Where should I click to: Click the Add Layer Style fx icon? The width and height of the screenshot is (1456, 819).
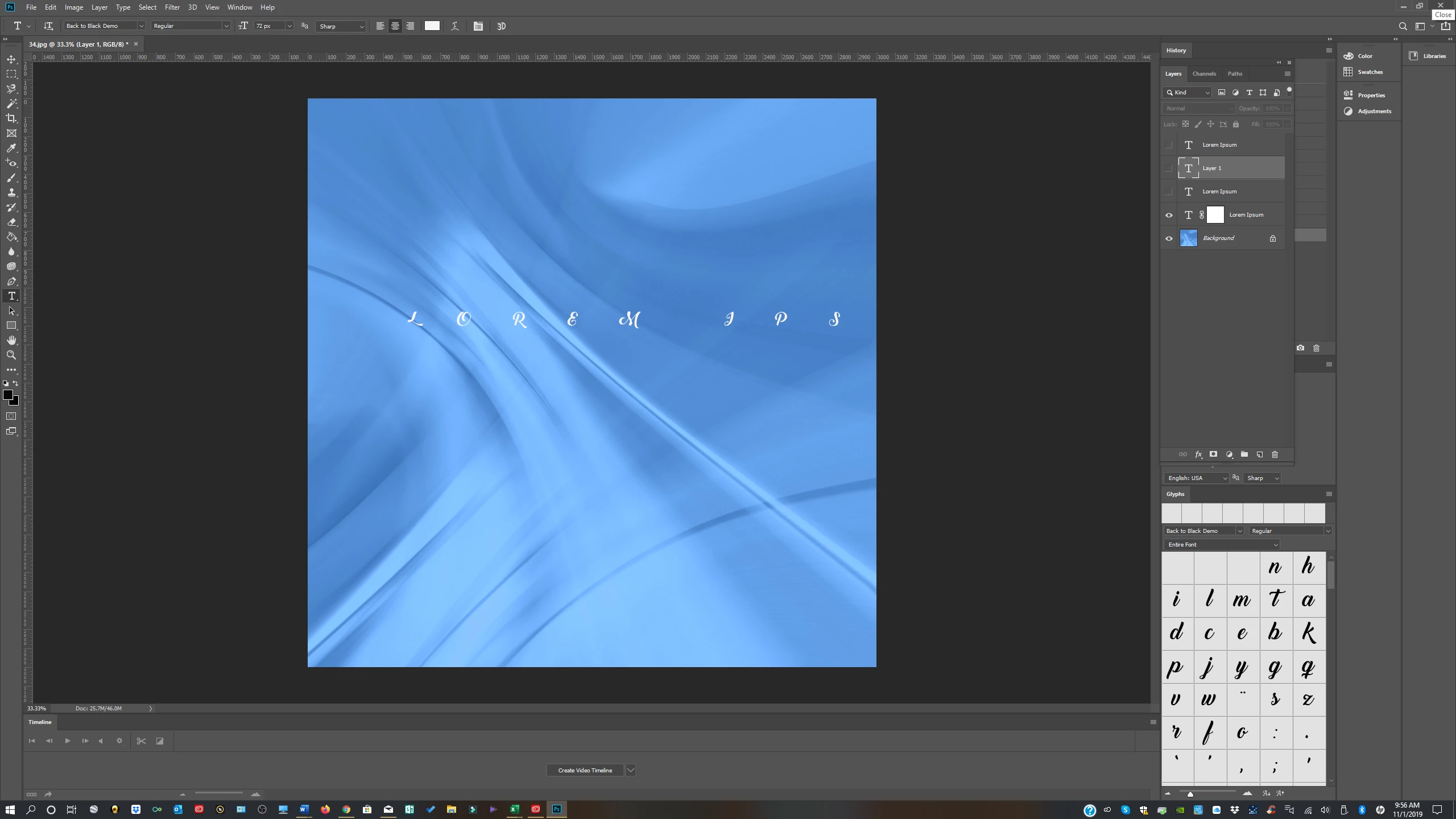1198,454
